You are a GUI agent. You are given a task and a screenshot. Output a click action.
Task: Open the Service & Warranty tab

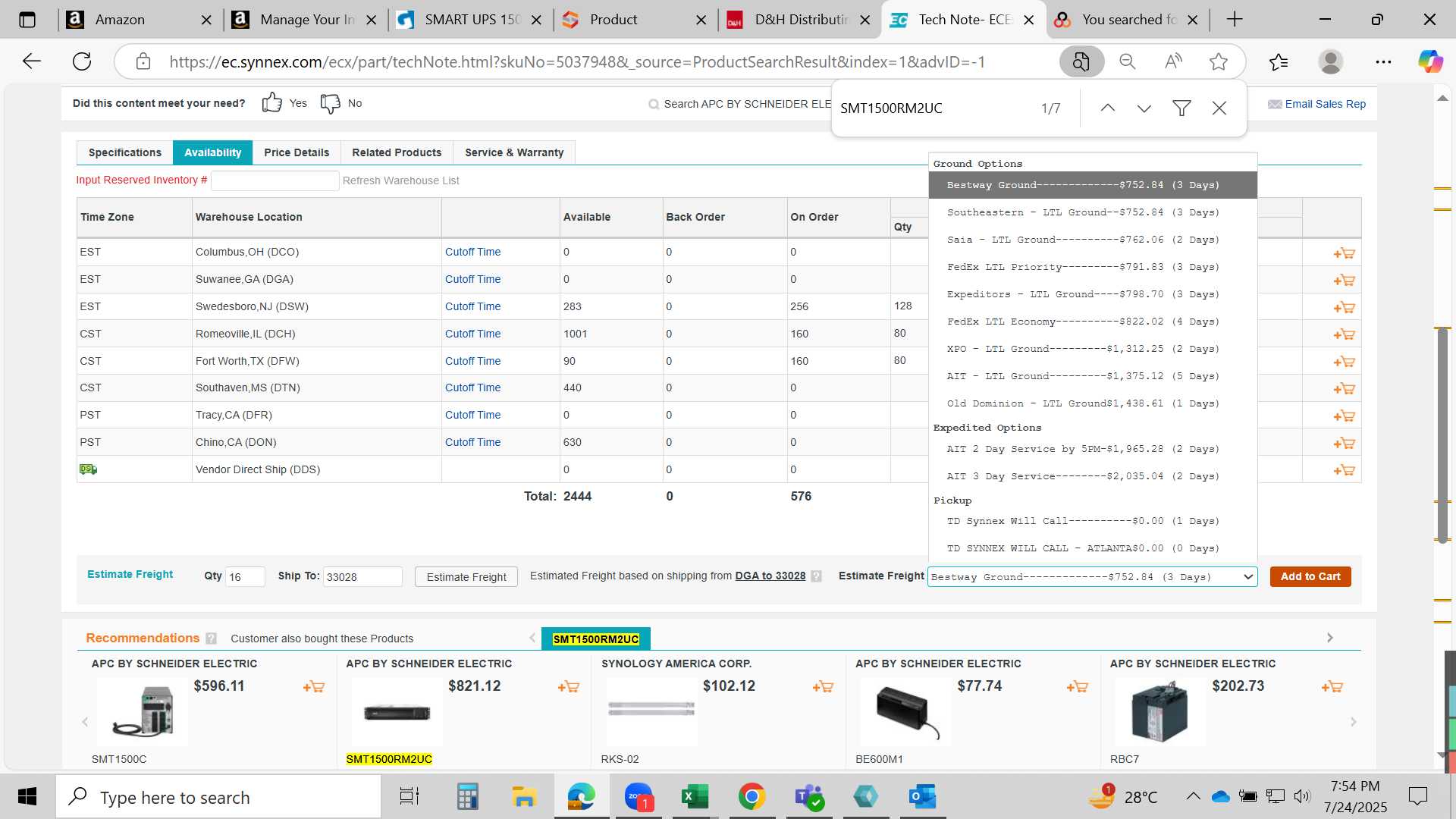click(x=514, y=152)
